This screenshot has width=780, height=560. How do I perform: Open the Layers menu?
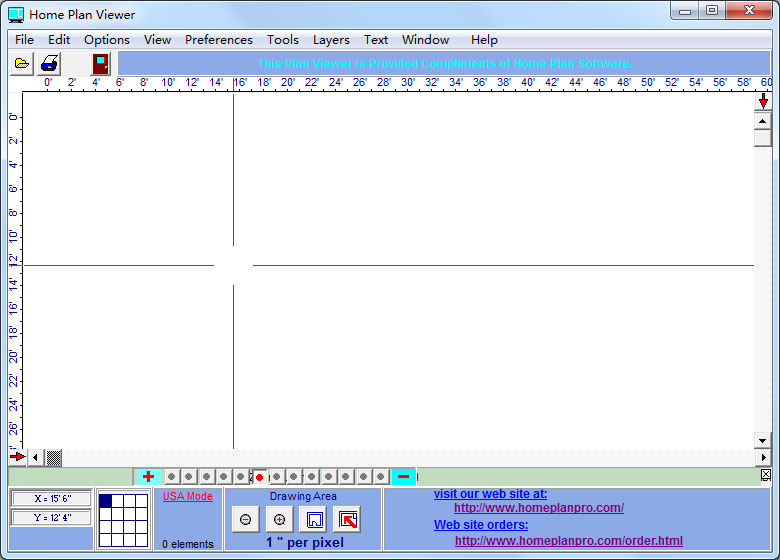click(x=331, y=40)
